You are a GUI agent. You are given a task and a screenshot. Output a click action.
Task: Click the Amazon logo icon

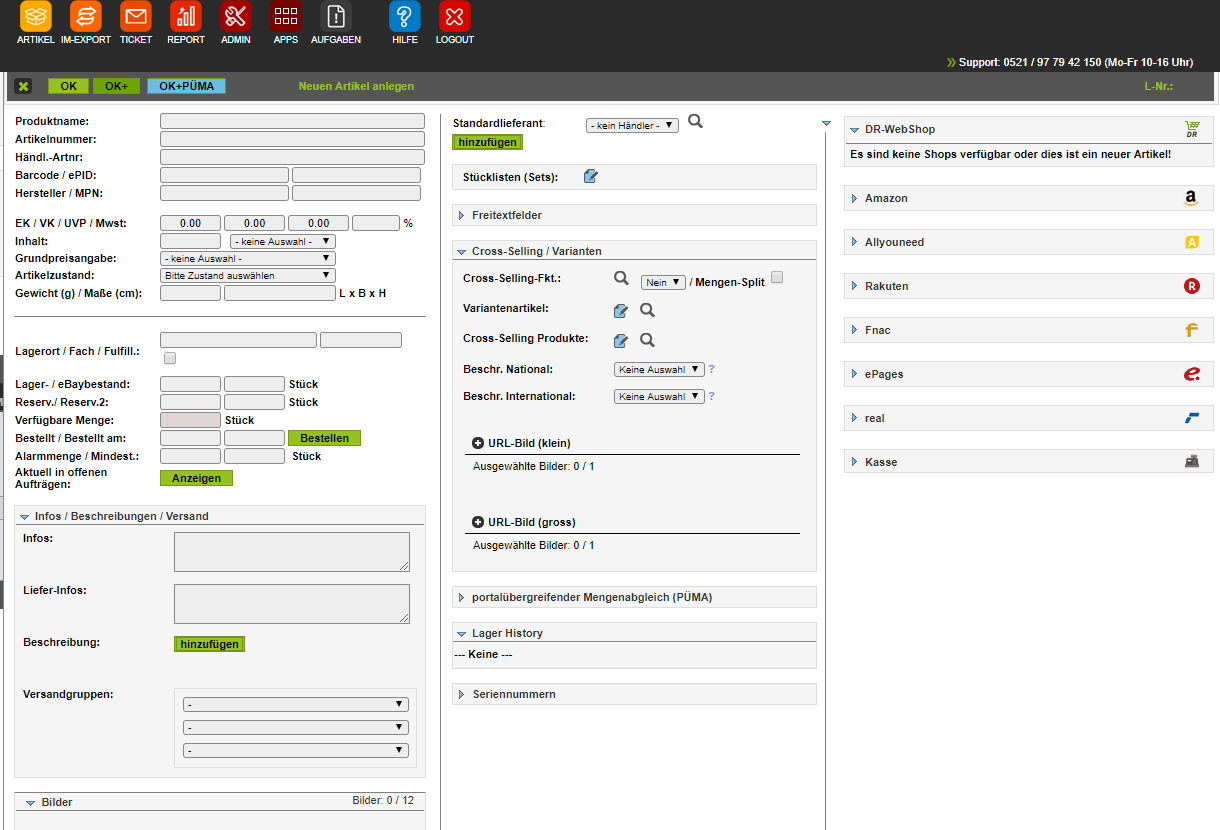click(x=1191, y=198)
